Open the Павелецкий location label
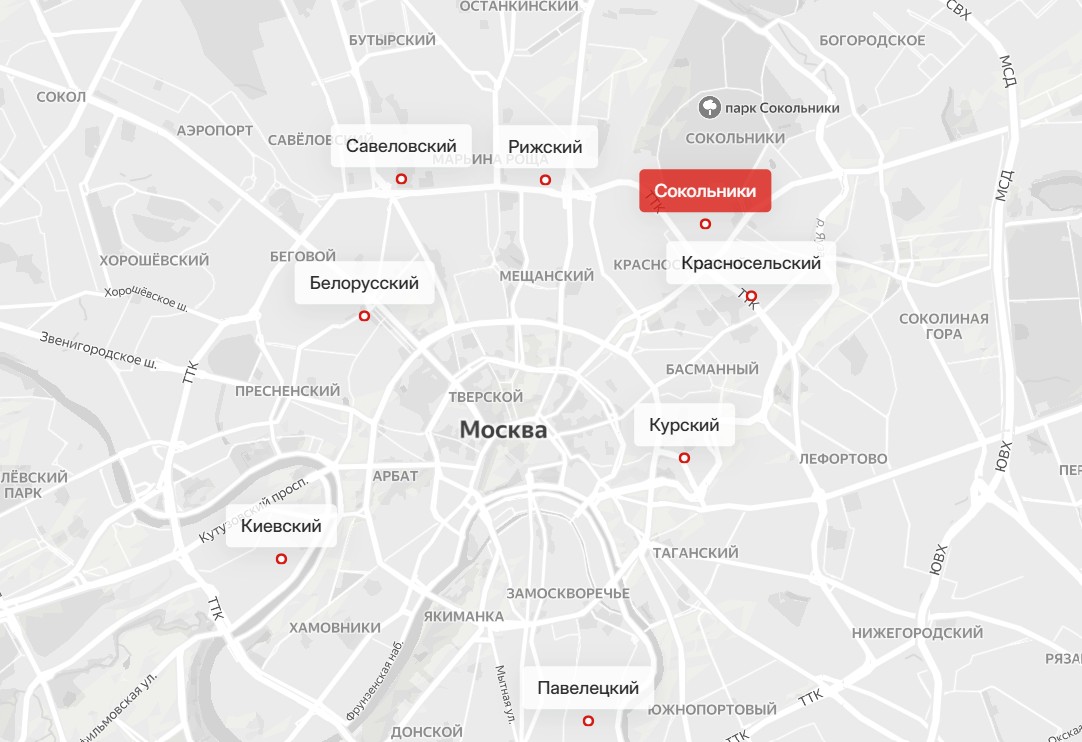Viewport: 1082px width, 742px height. (588, 687)
